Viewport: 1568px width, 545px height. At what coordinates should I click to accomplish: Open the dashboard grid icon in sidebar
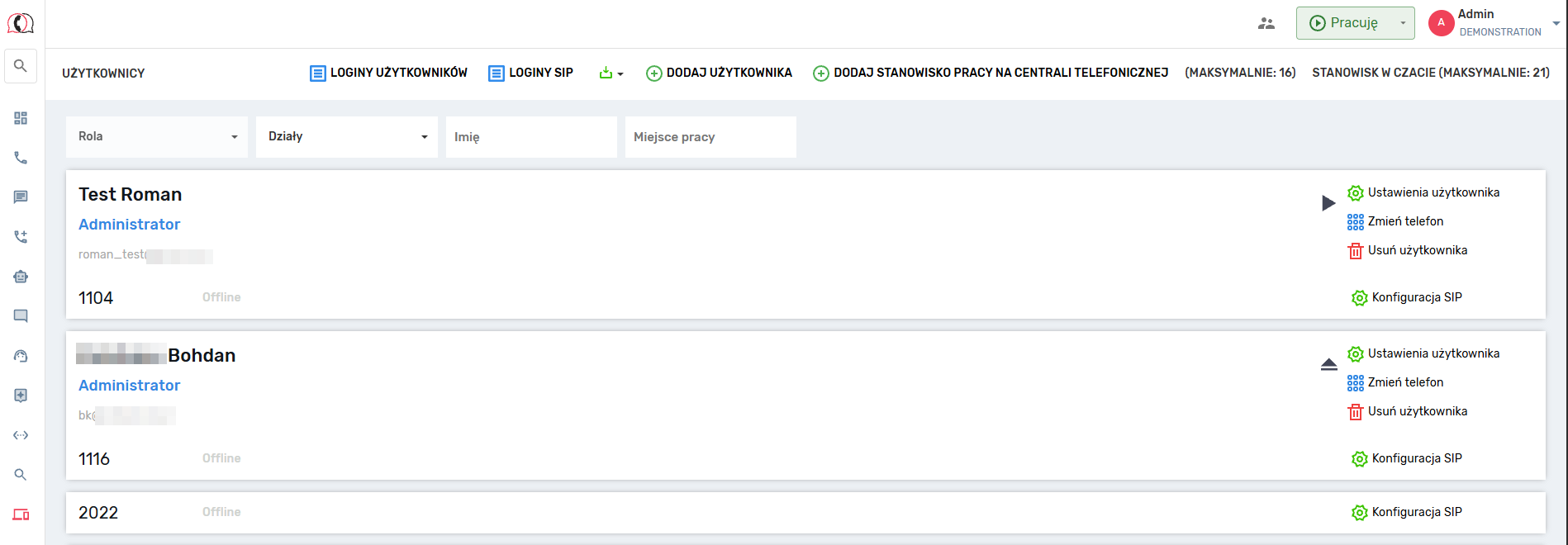click(21, 118)
